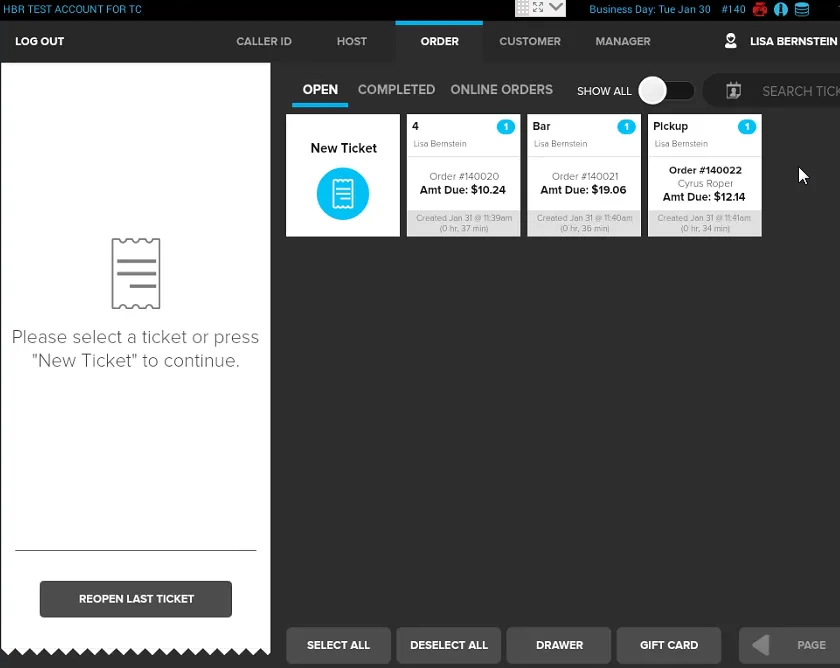Click the Bar ticket title
840x668 pixels.
click(x=541, y=126)
